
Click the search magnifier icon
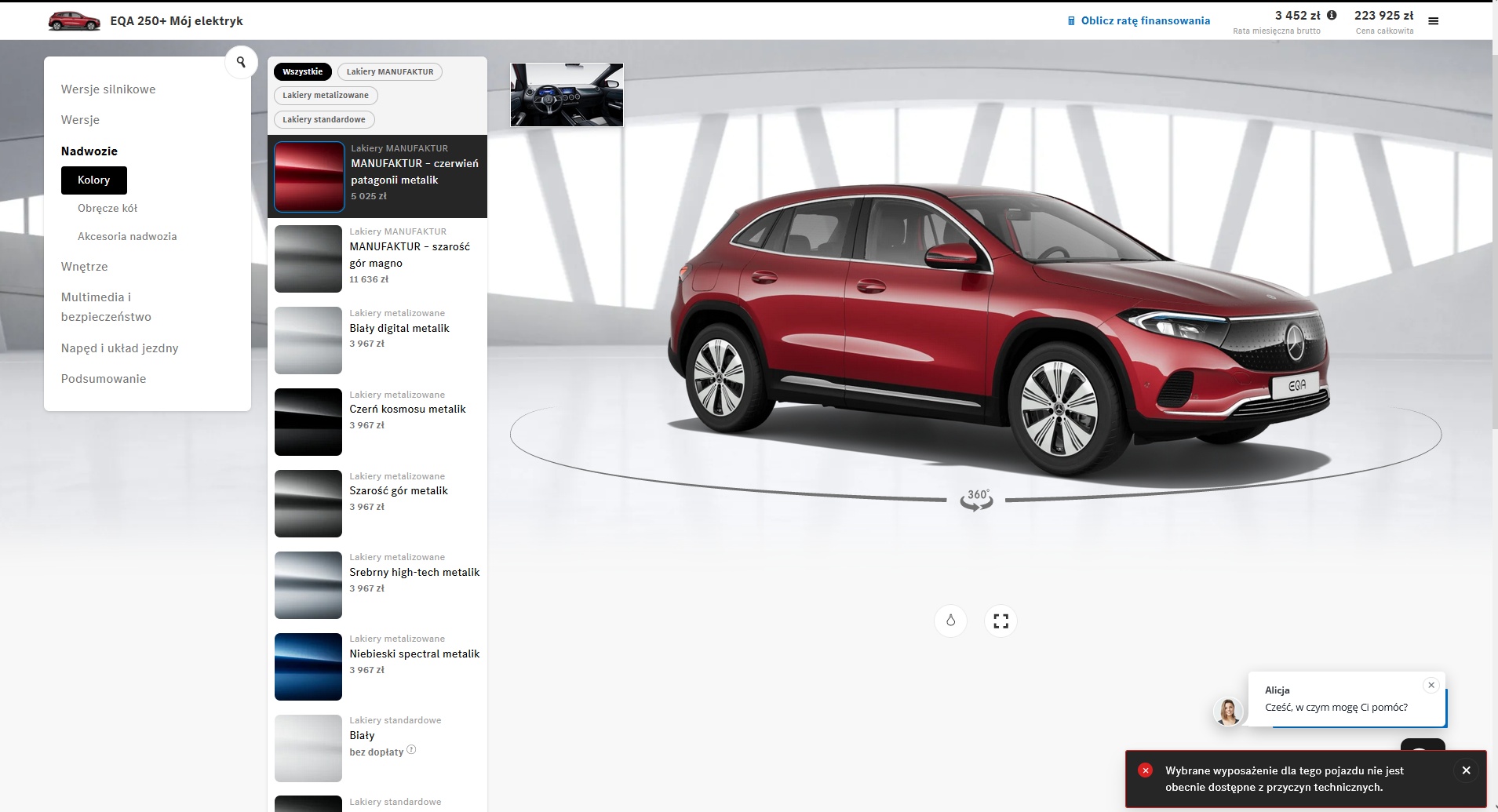click(241, 62)
